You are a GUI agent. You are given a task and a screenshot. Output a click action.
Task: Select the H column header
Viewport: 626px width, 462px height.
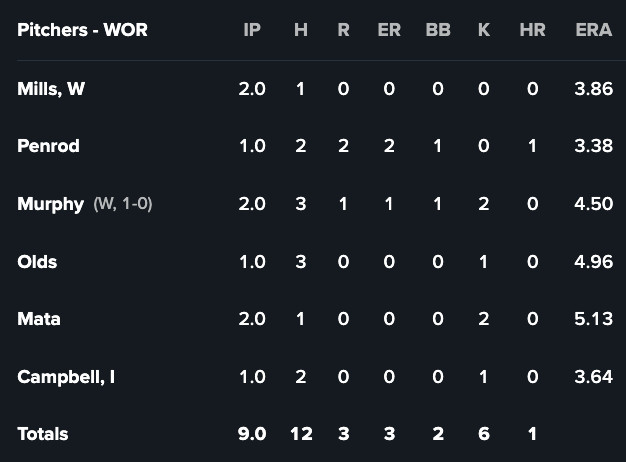tap(301, 30)
